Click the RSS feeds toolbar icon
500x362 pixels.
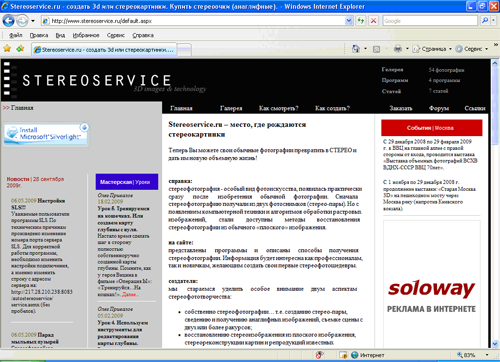(x=376, y=49)
